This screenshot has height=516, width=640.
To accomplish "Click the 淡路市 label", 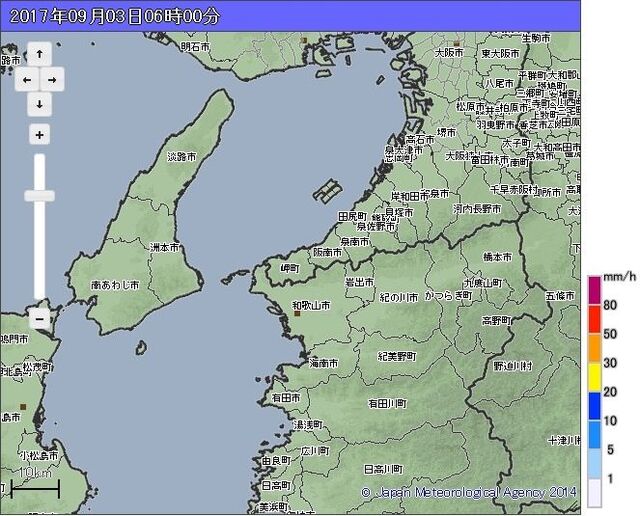I will click(182, 156).
